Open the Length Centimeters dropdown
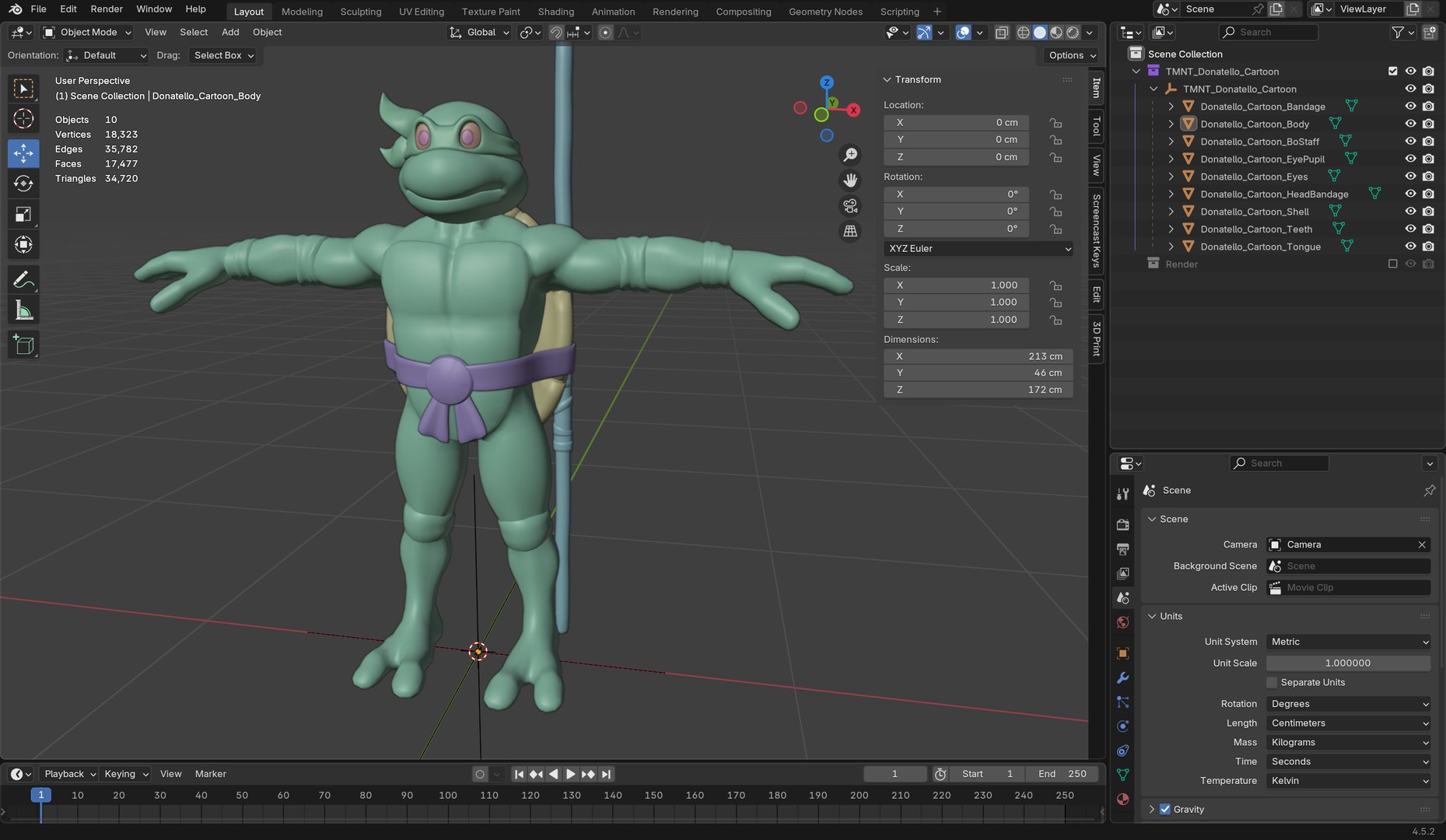1446x840 pixels. pos(1348,723)
